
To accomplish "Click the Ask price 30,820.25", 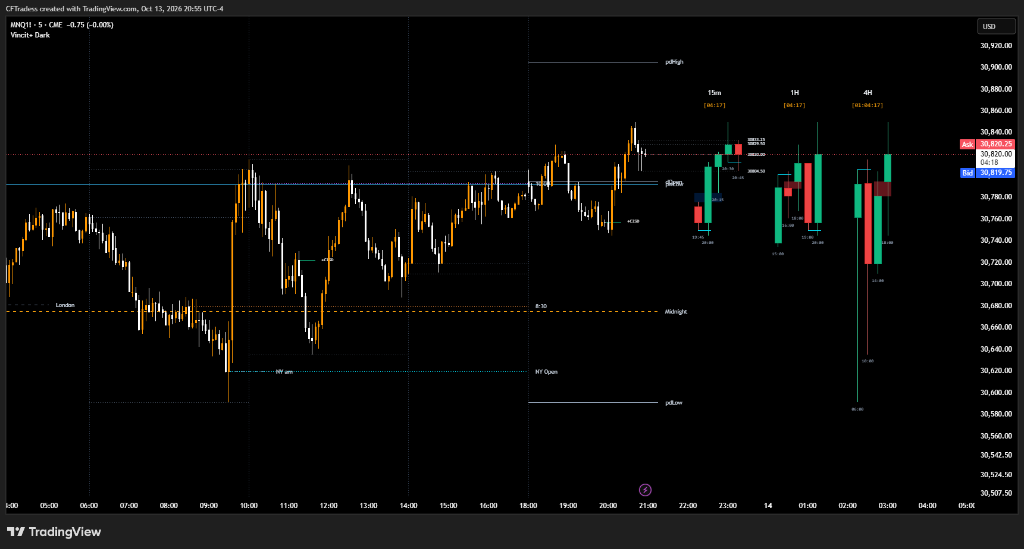I will 995,144.
